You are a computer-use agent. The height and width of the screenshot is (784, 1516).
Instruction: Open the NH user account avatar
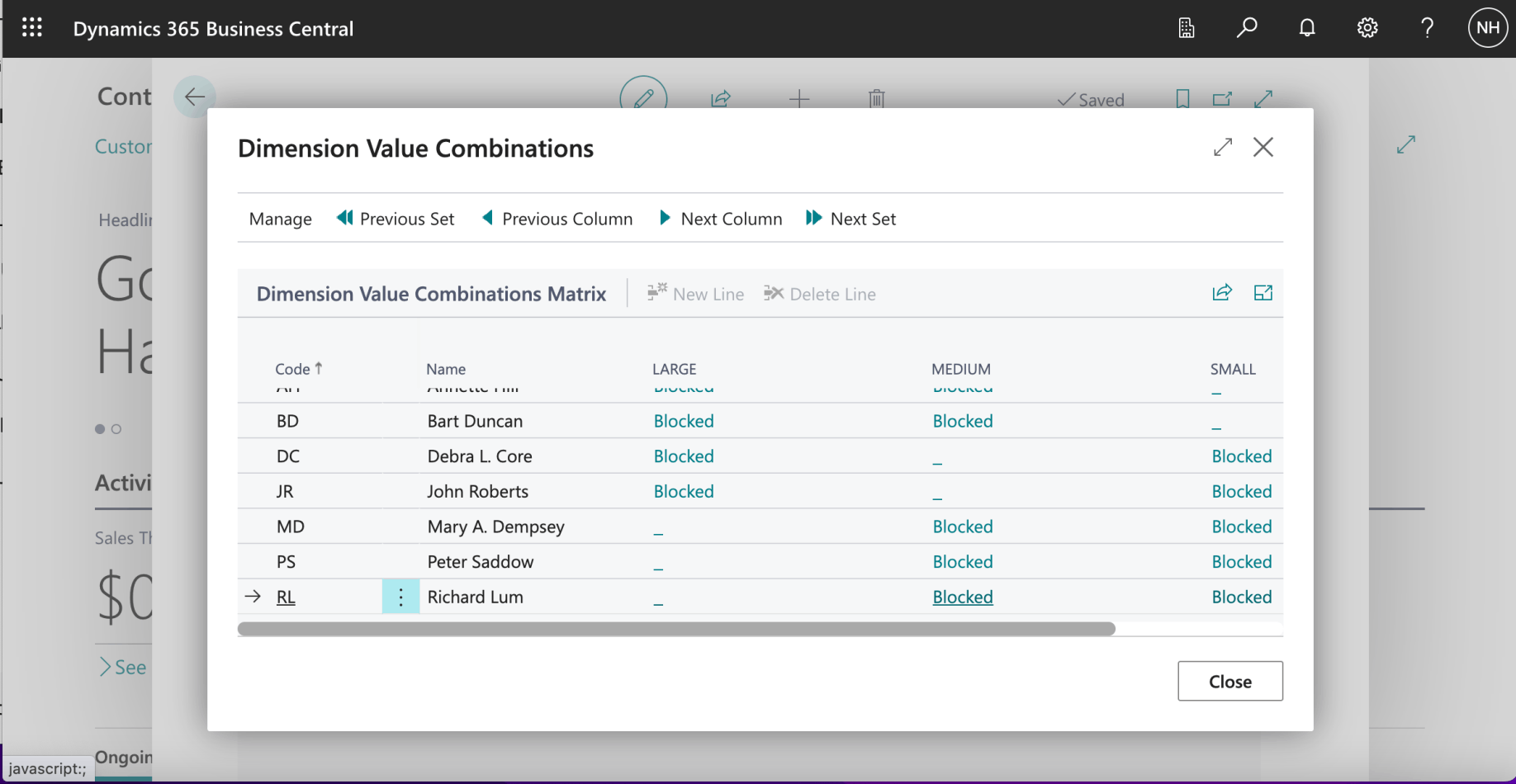(1488, 28)
